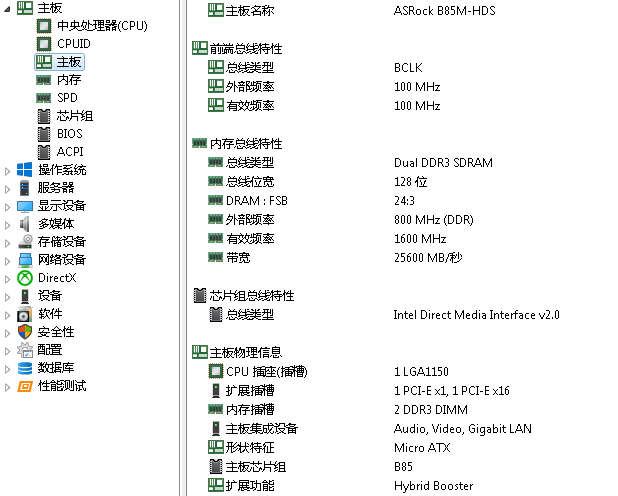618x496 pixels.
Task: Expand the 软件 tree node arrow
Action: [x=7, y=315]
